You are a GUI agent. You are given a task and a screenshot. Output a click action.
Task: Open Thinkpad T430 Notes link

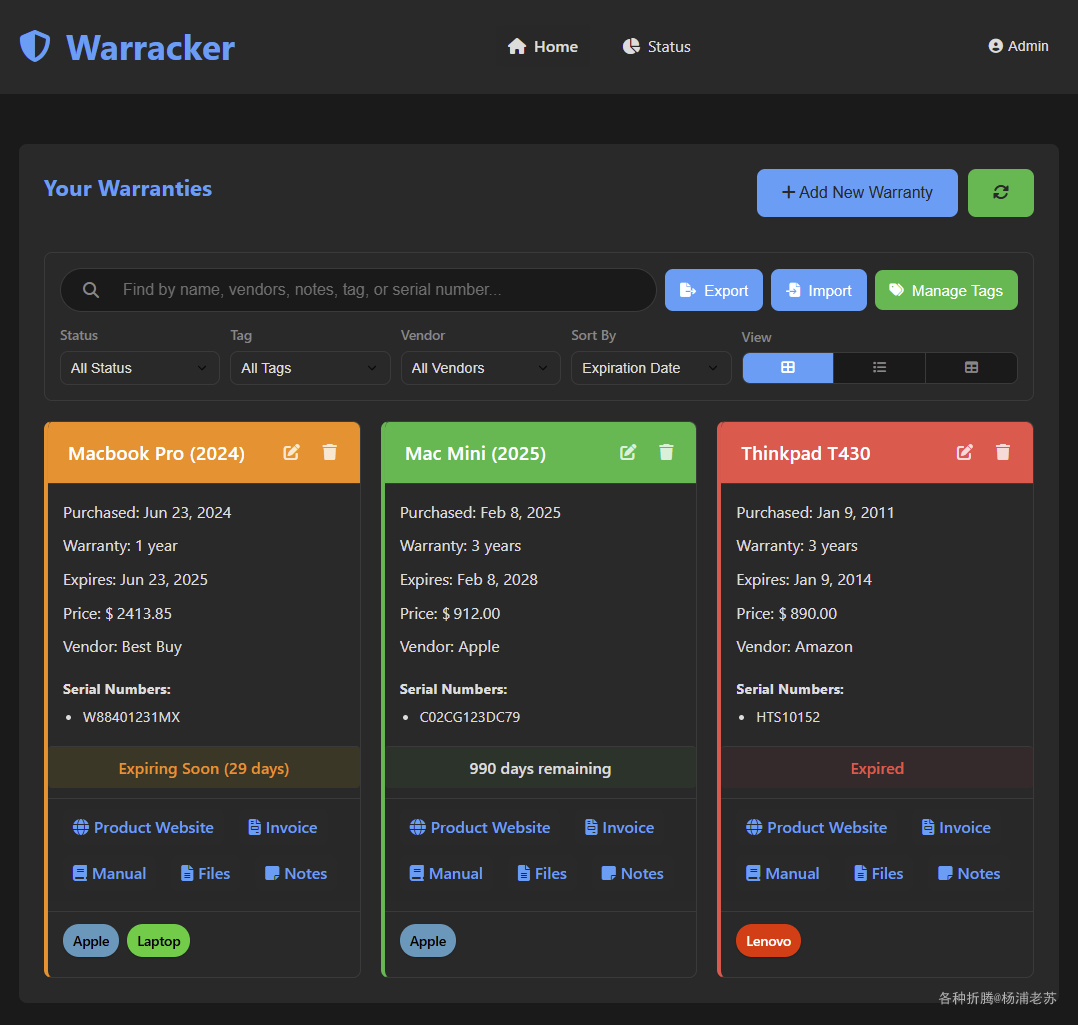[969, 874]
